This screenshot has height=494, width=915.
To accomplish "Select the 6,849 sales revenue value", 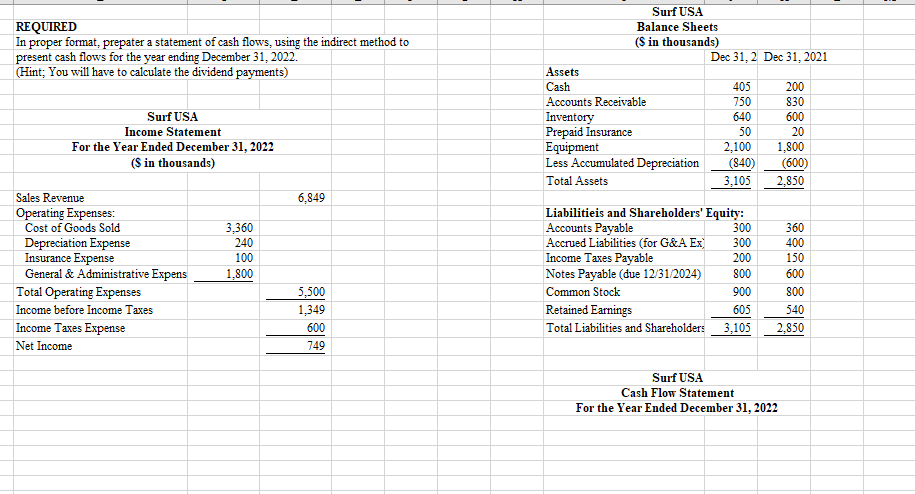I will (312, 198).
